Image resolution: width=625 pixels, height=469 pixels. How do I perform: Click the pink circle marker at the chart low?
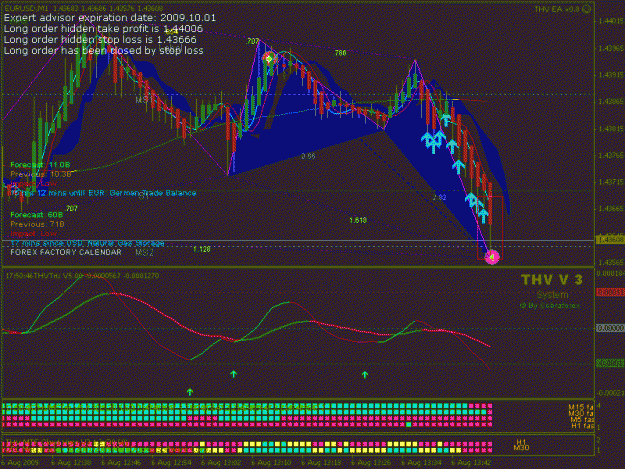(492, 257)
